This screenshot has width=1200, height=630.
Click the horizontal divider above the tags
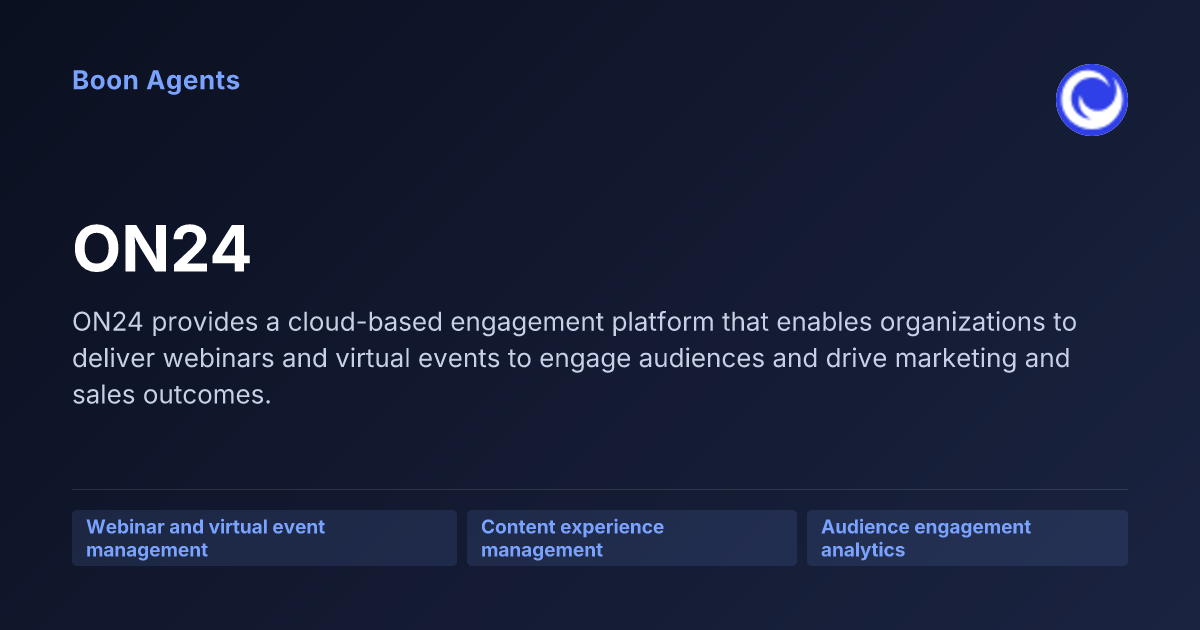point(600,489)
